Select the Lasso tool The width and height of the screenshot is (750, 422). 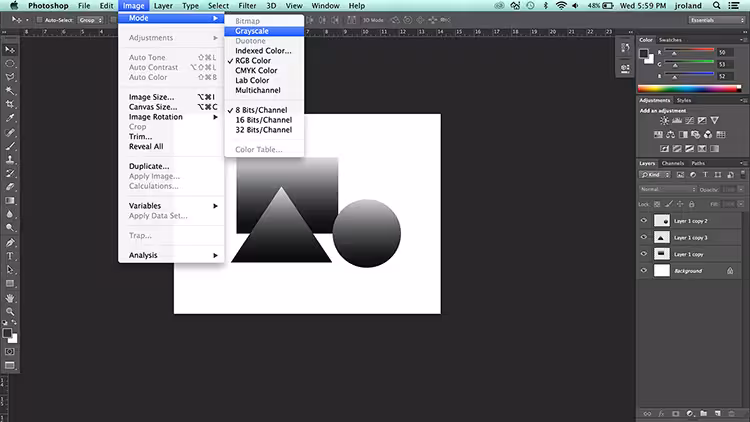pos(10,77)
